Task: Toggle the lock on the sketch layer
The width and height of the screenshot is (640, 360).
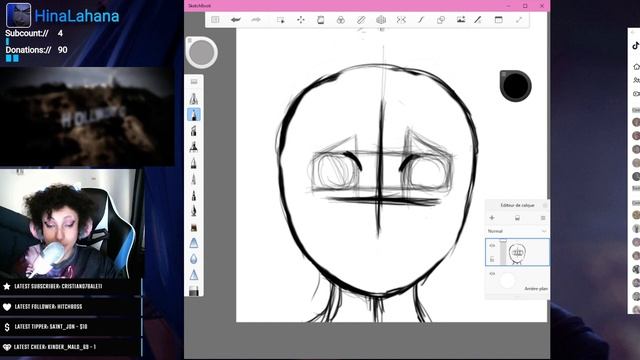Action: pyautogui.click(x=492, y=259)
